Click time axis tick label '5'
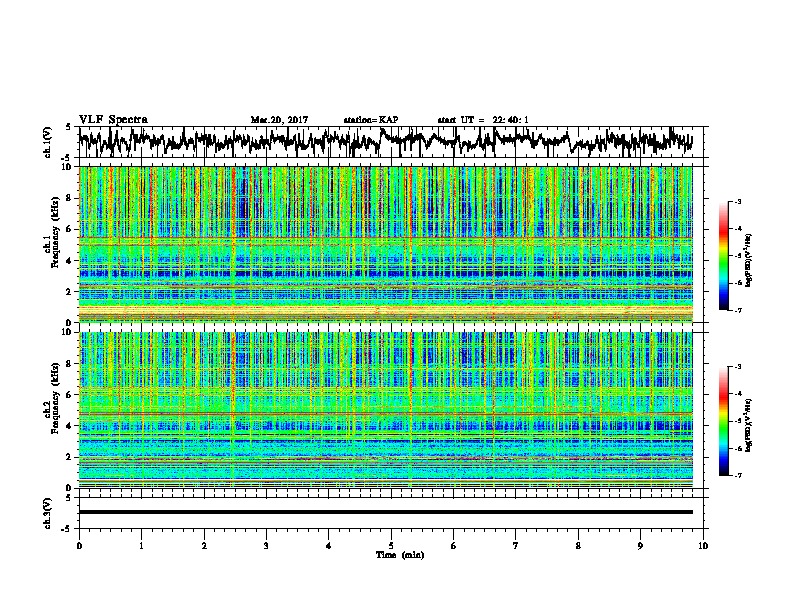Viewport: 792px width, 612px height. click(391, 546)
